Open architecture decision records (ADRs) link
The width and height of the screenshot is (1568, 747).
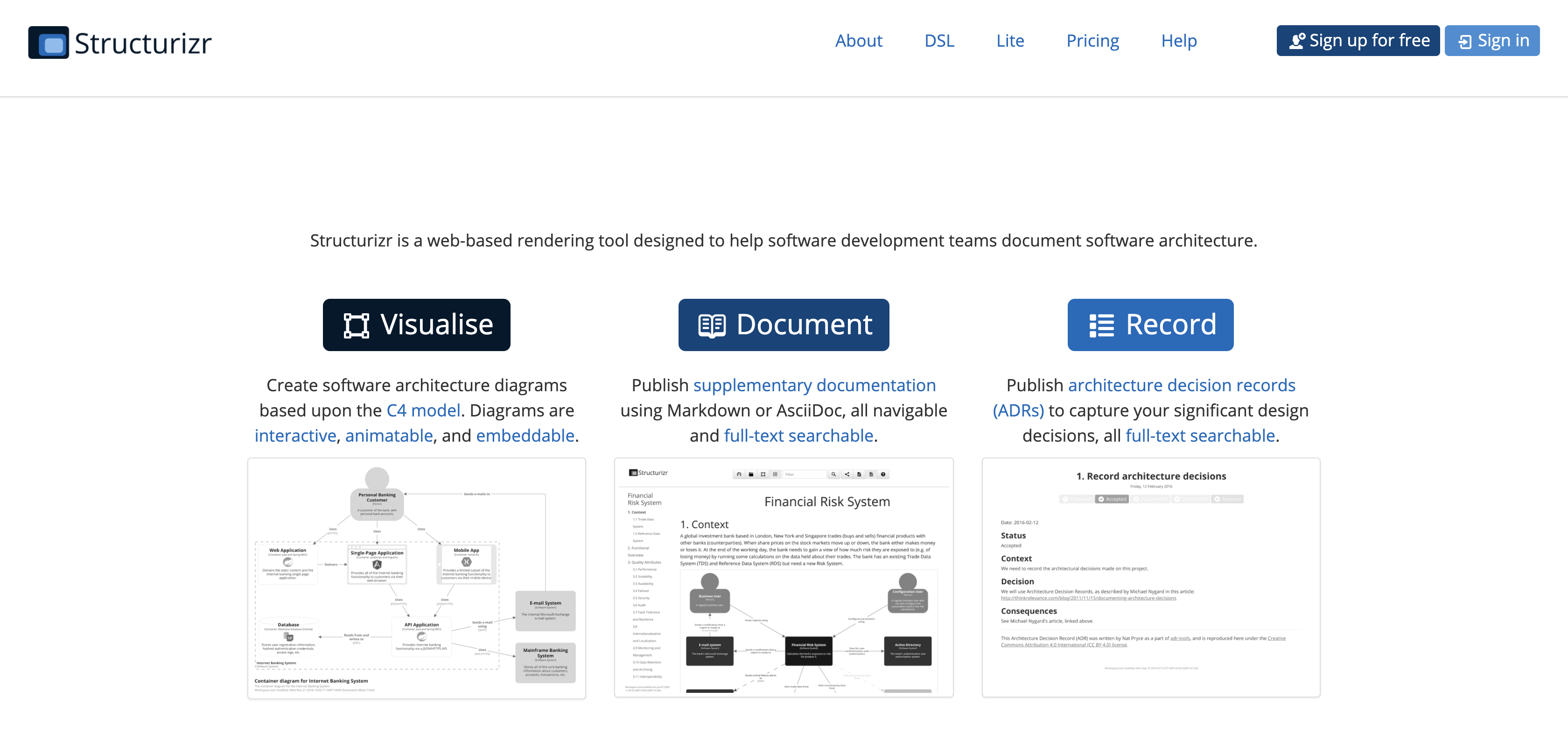[1144, 398]
